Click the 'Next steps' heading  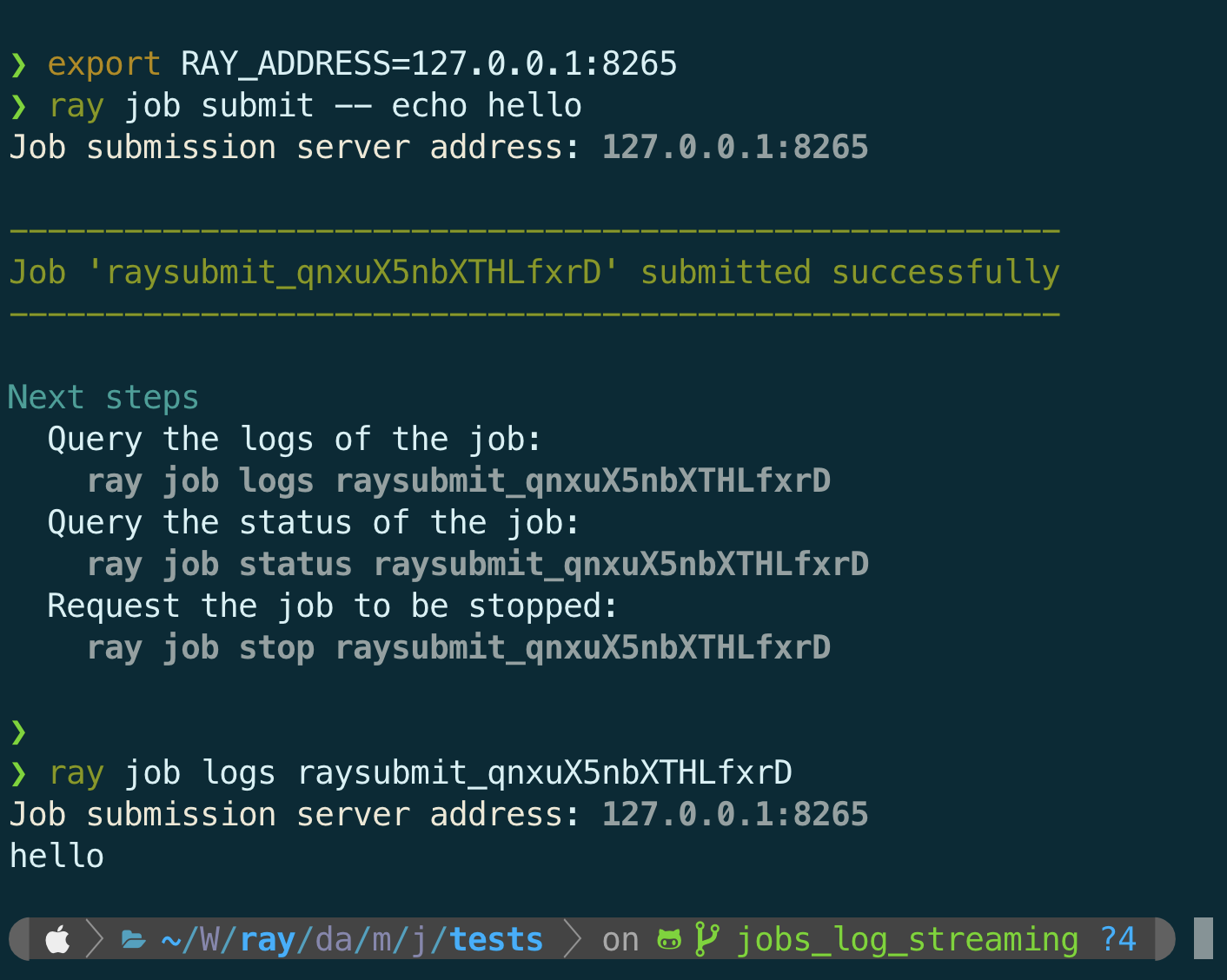103,397
